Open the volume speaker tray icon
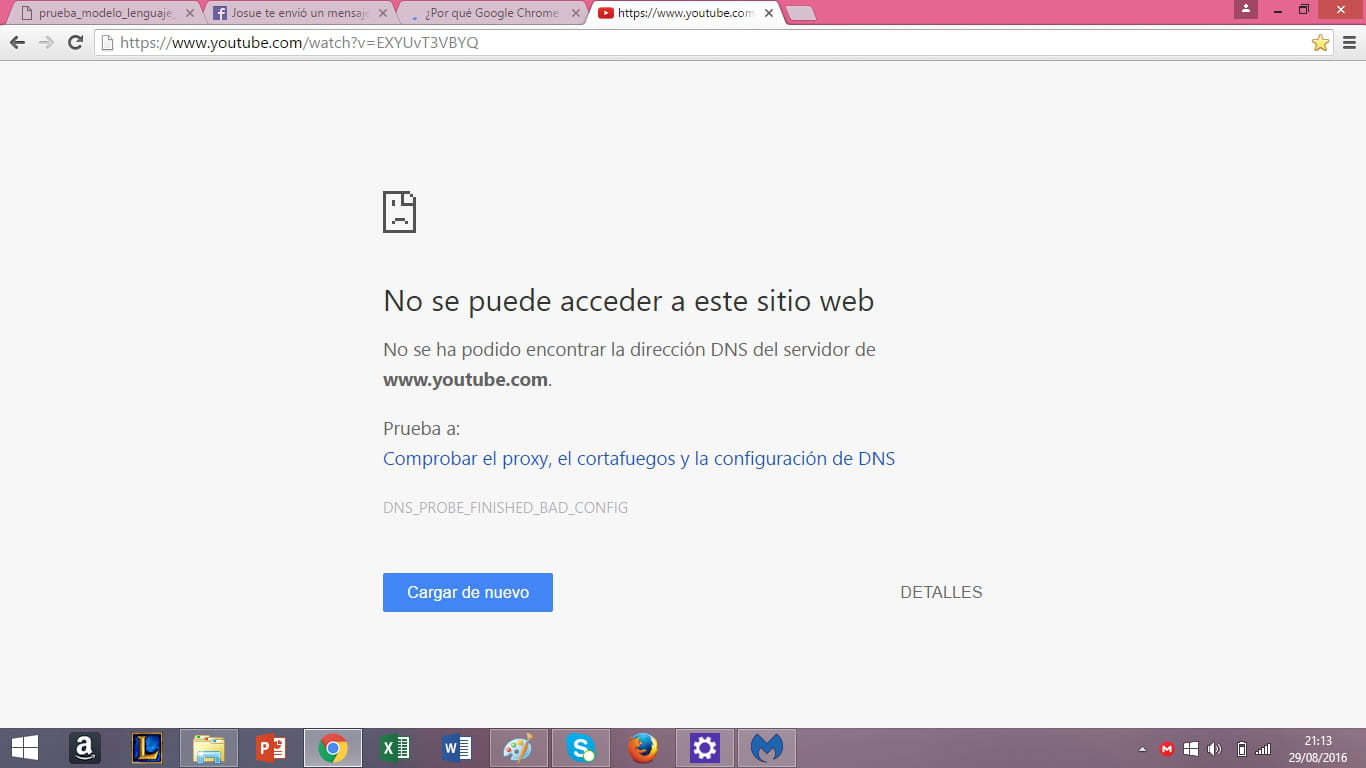The height and width of the screenshot is (768, 1366). 1215,749
